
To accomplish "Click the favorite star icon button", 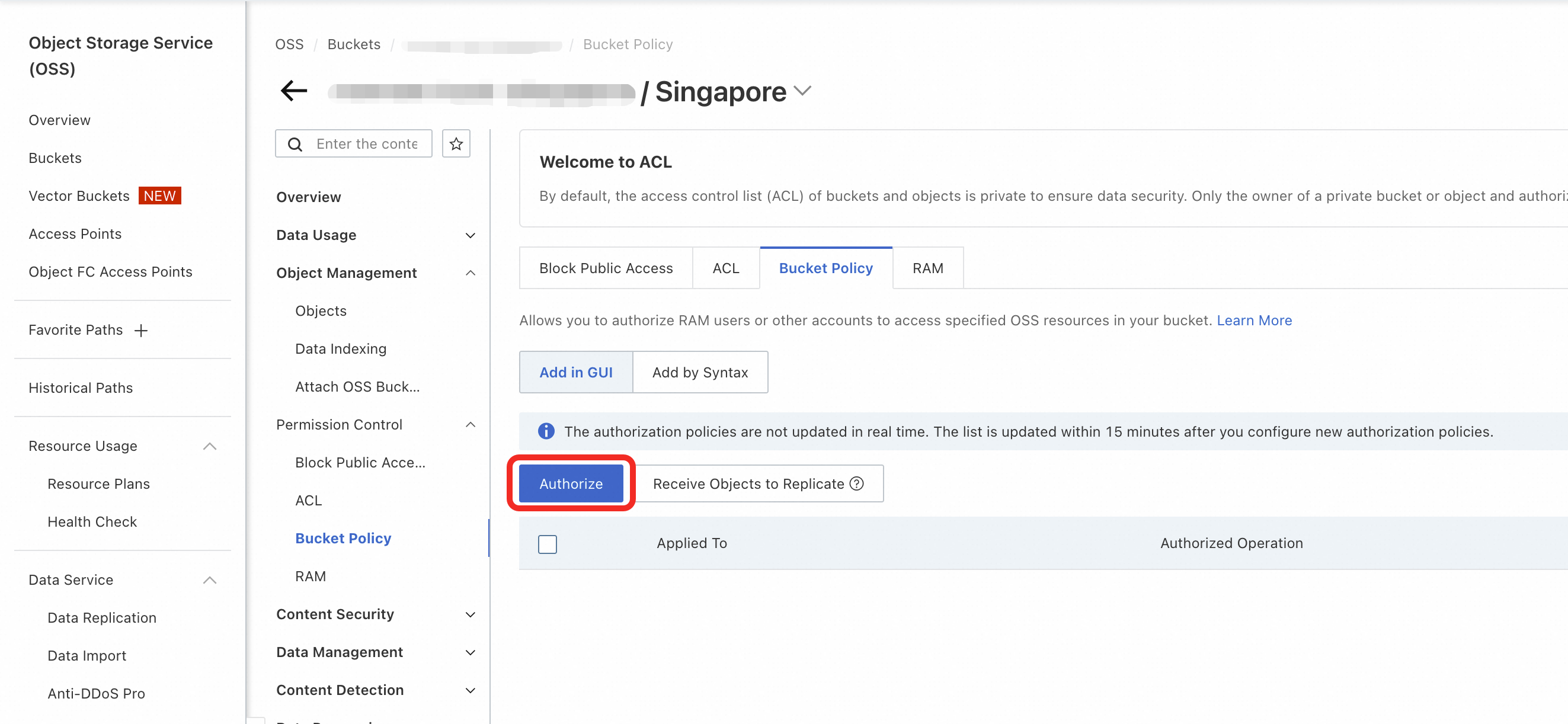I will tap(456, 143).
